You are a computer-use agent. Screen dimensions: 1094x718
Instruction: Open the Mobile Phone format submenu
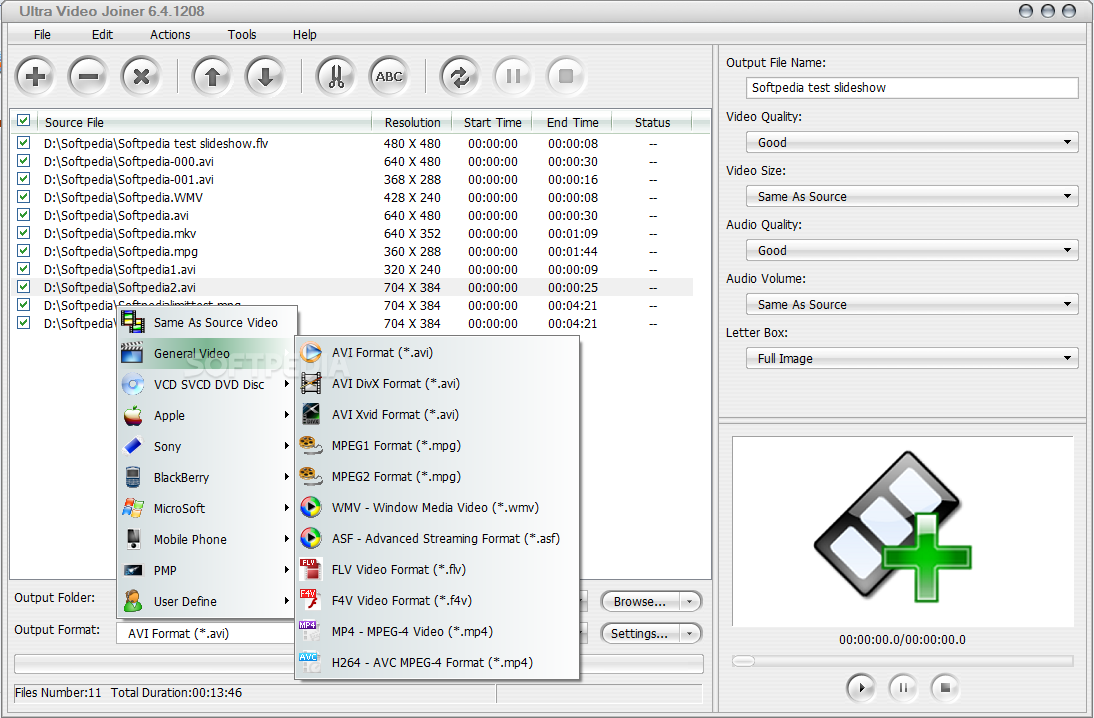pyautogui.click(x=207, y=539)
